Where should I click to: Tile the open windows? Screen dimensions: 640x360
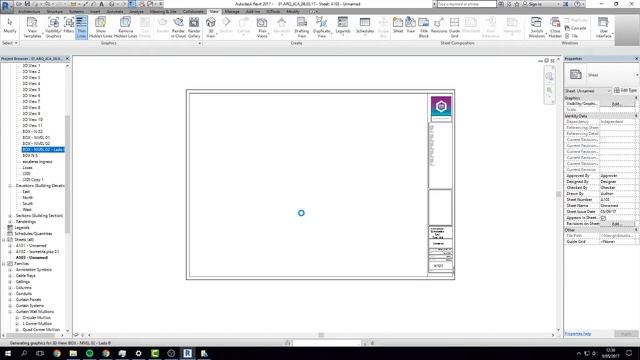coord(571,36)
